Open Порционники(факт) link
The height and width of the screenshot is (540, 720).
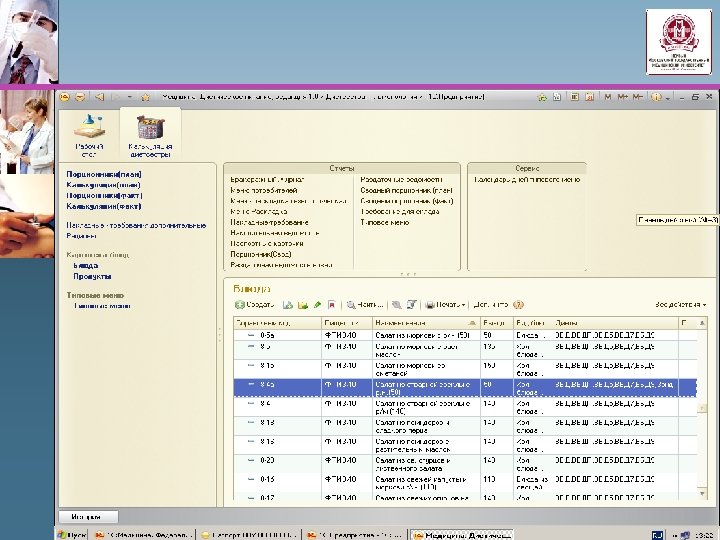[104, 195]
